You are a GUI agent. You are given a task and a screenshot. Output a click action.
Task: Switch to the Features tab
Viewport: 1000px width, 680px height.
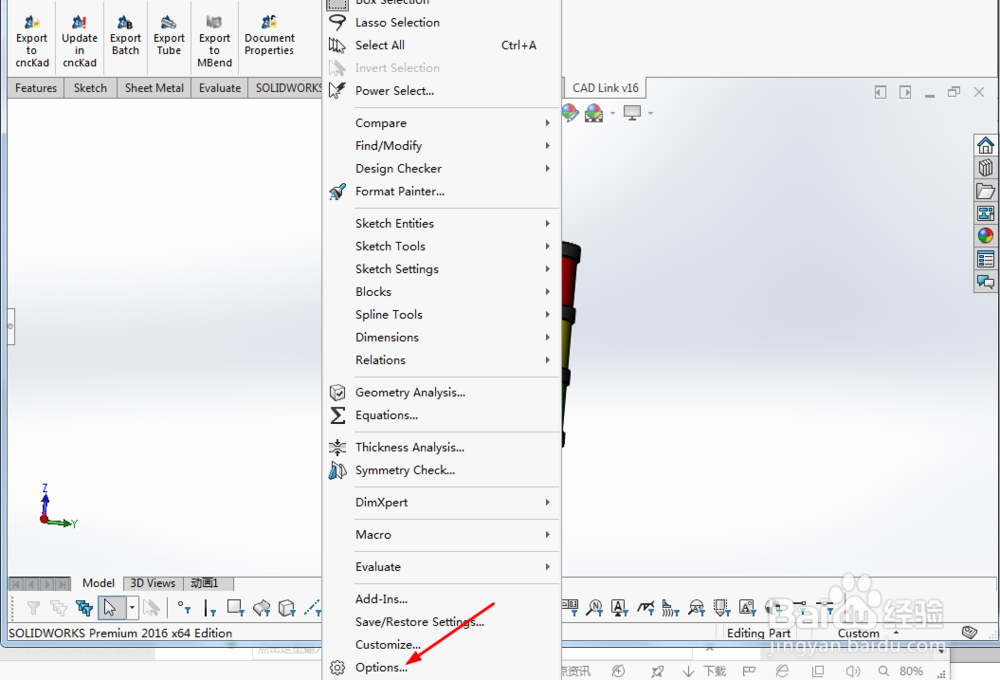click(x=36, y=88)
